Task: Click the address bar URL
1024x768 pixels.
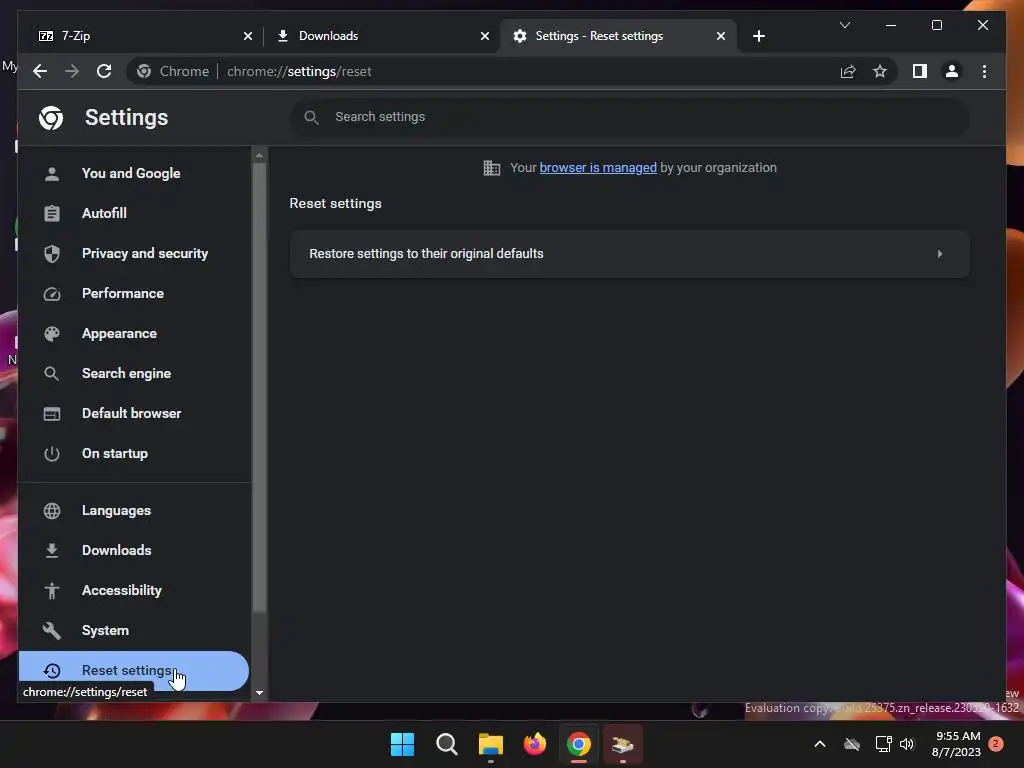Action: [299, 71]
